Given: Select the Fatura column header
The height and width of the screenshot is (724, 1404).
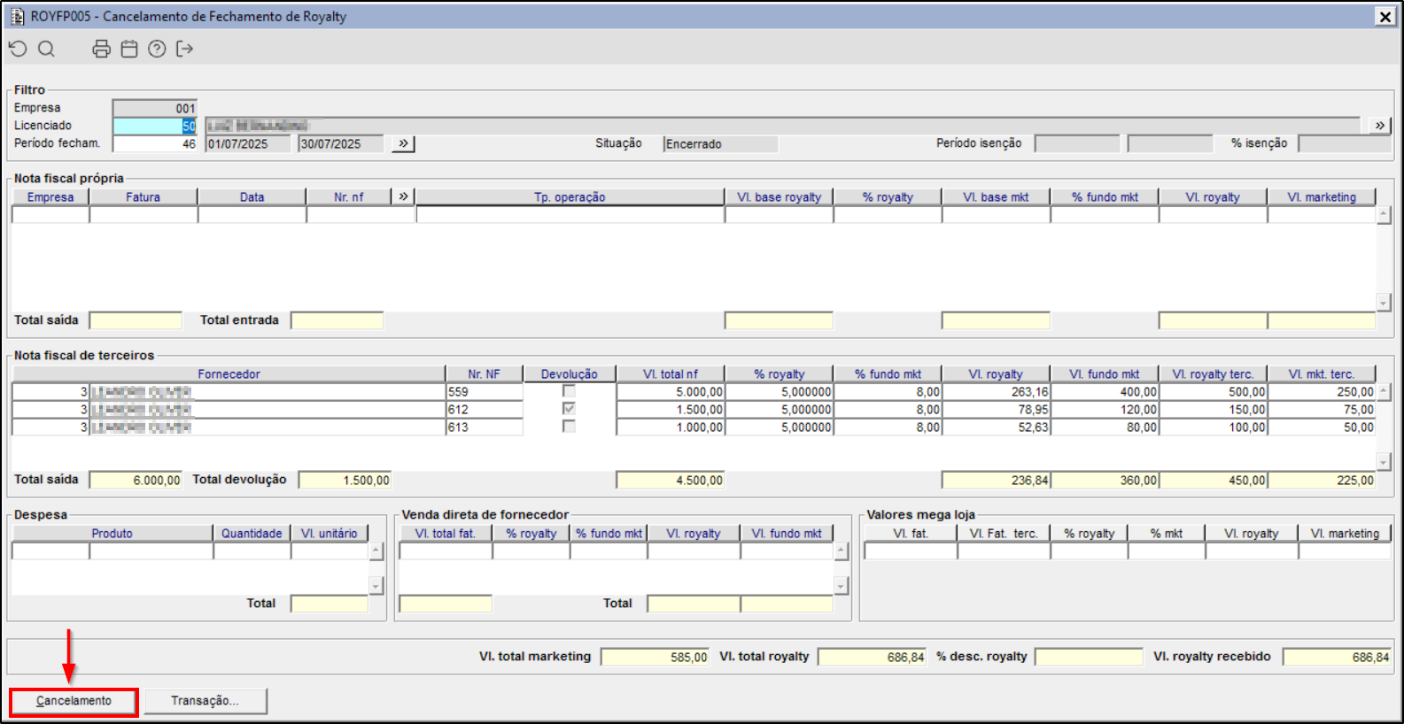Looking at the screenshot, I should [x=143, y=197].
